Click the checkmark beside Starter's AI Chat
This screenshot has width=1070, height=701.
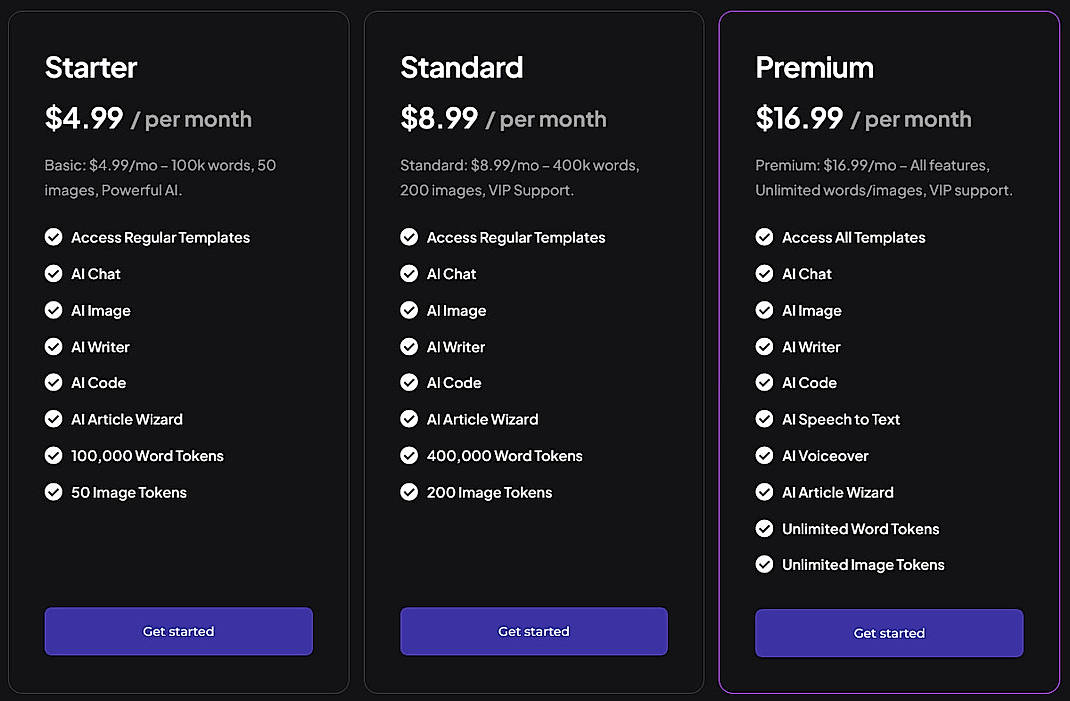point(53,273)
